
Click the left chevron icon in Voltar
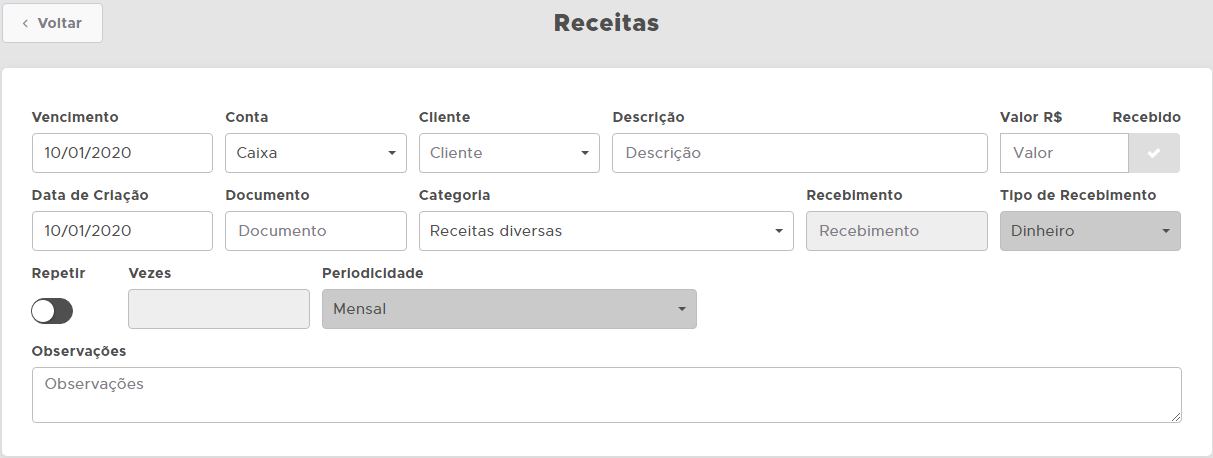pyautogui.click(x=25, y=23)
